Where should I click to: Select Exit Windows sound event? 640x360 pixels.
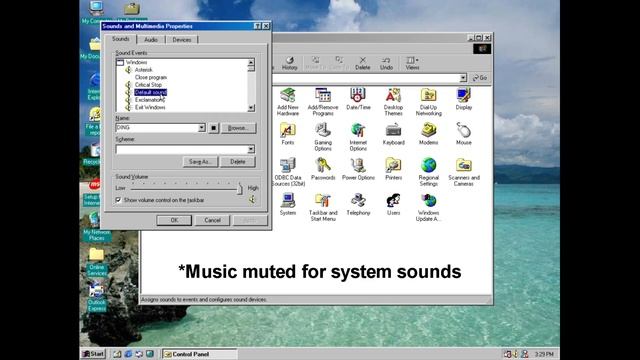point(150,107)
